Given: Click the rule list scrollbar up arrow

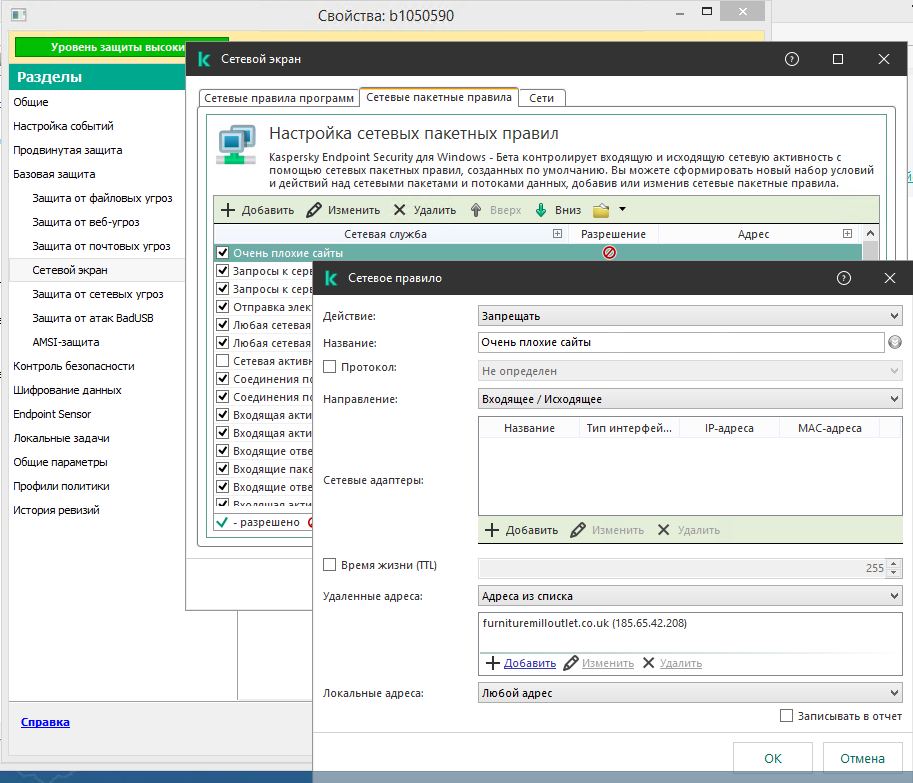Looking at the screenshot, I should pyautogui.click(x=870, y=233).
